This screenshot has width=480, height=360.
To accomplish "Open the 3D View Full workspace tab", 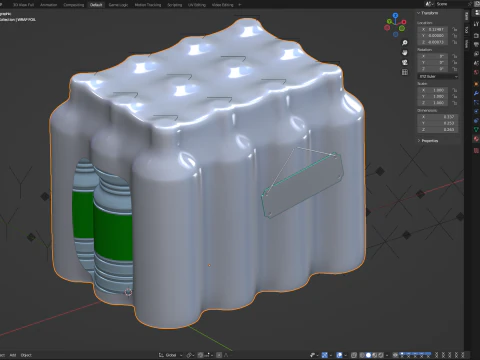I will pos(23,5).
